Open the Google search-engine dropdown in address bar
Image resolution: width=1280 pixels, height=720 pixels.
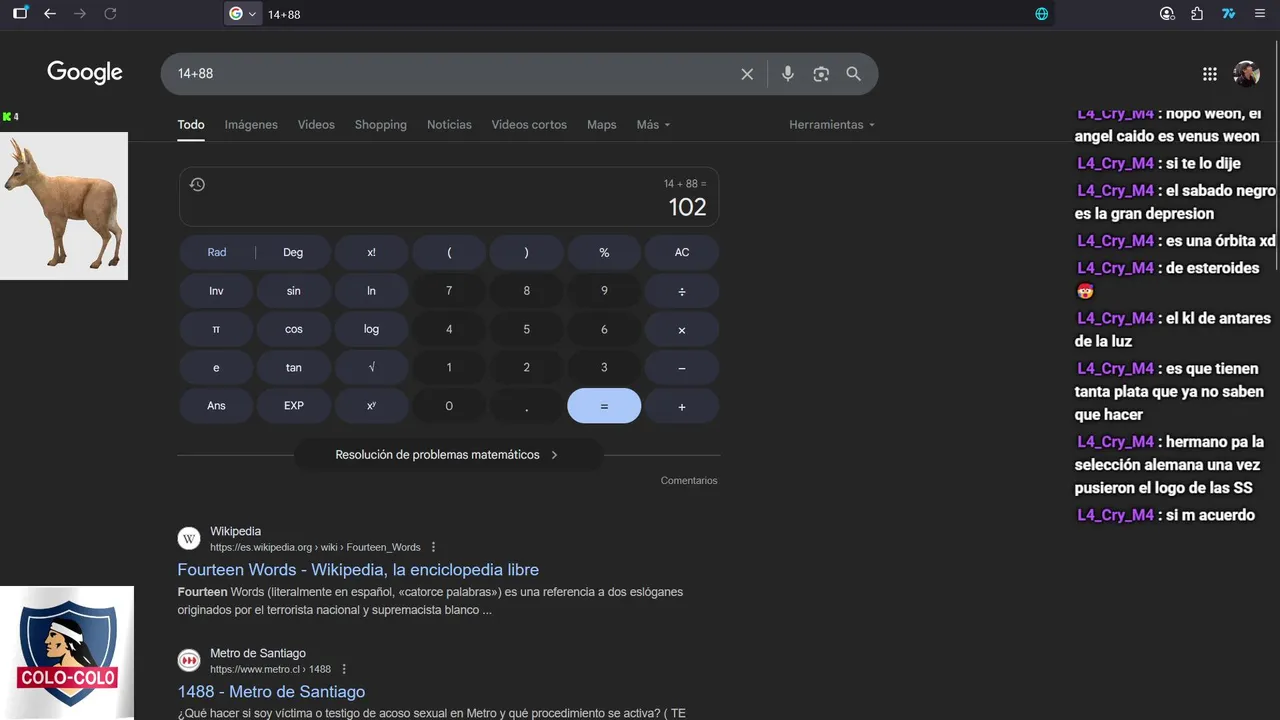pos(243,14)
